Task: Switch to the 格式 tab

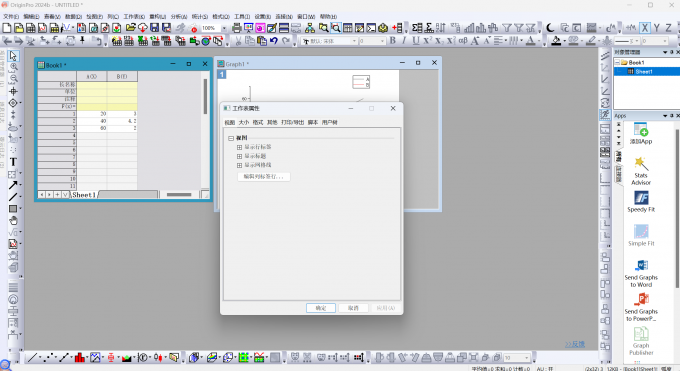Action: click(258, 123)
